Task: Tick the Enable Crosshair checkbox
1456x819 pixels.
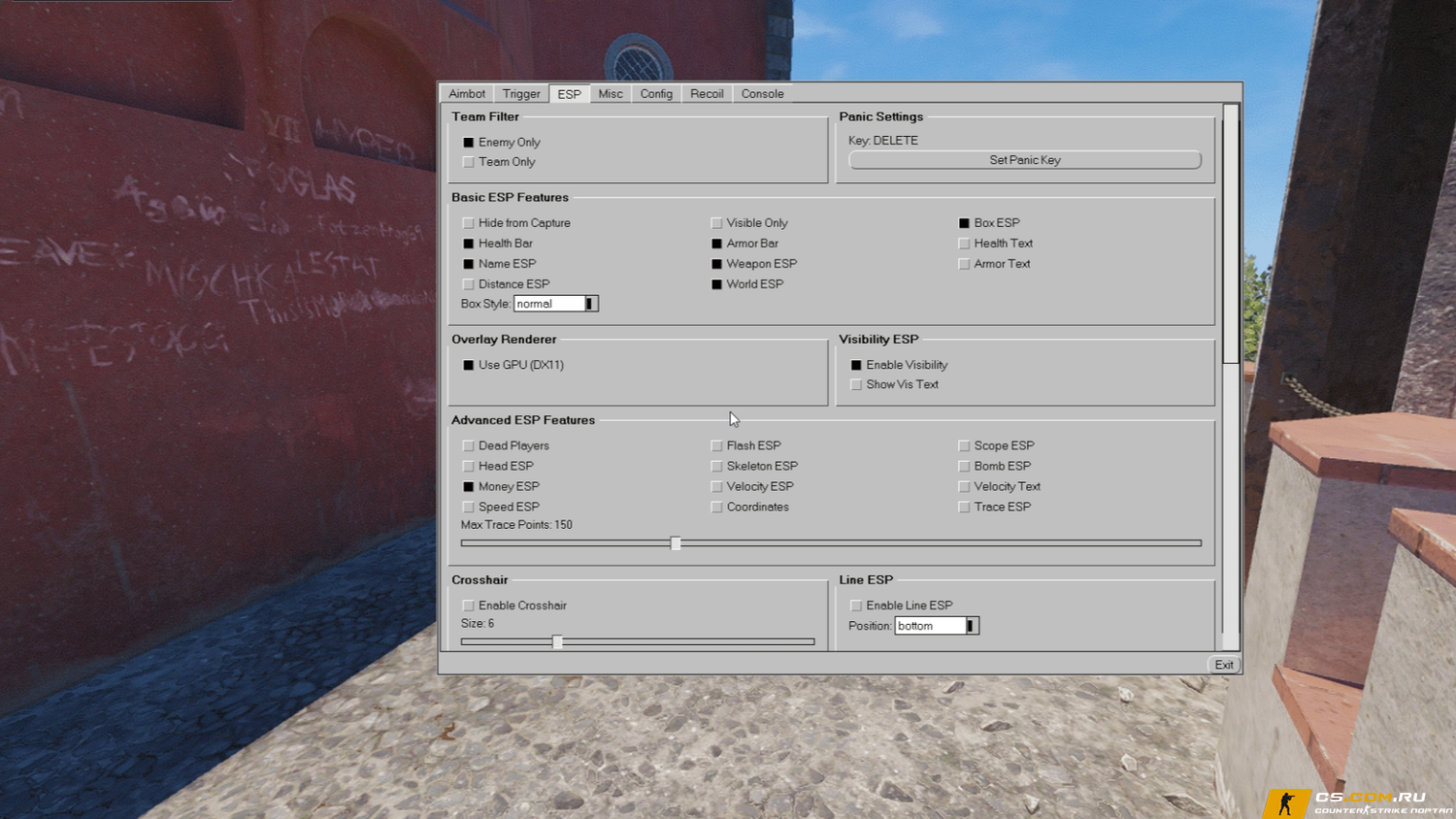Action: click(x=469, y=606)
